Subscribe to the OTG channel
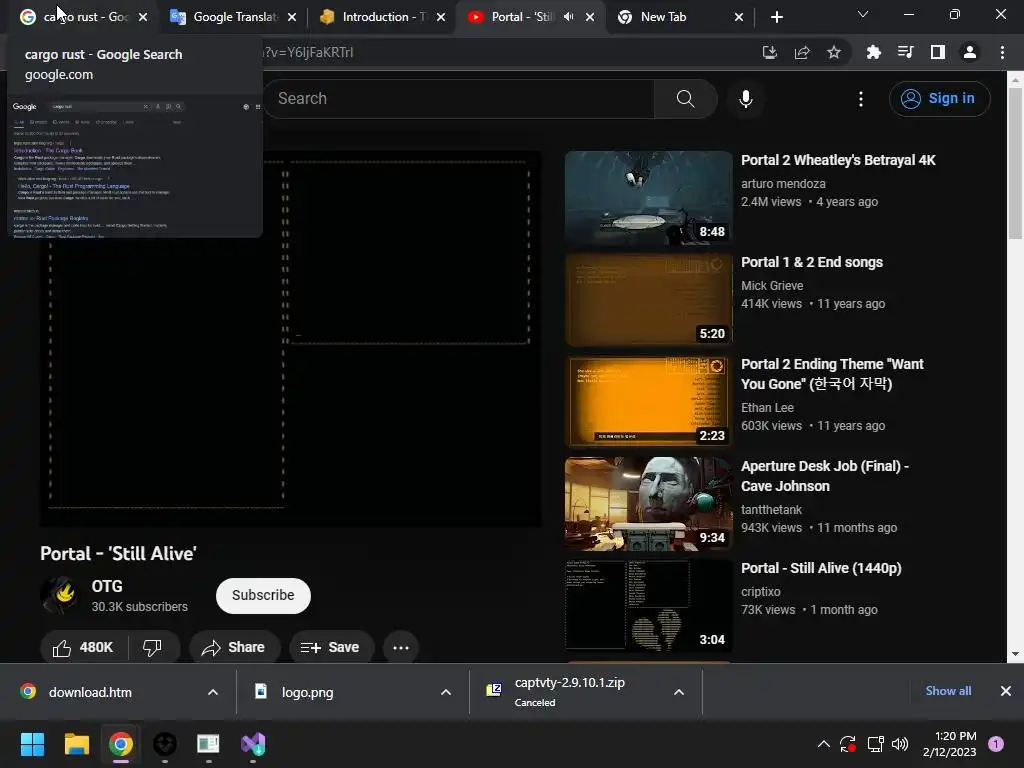 click(263, 596)
